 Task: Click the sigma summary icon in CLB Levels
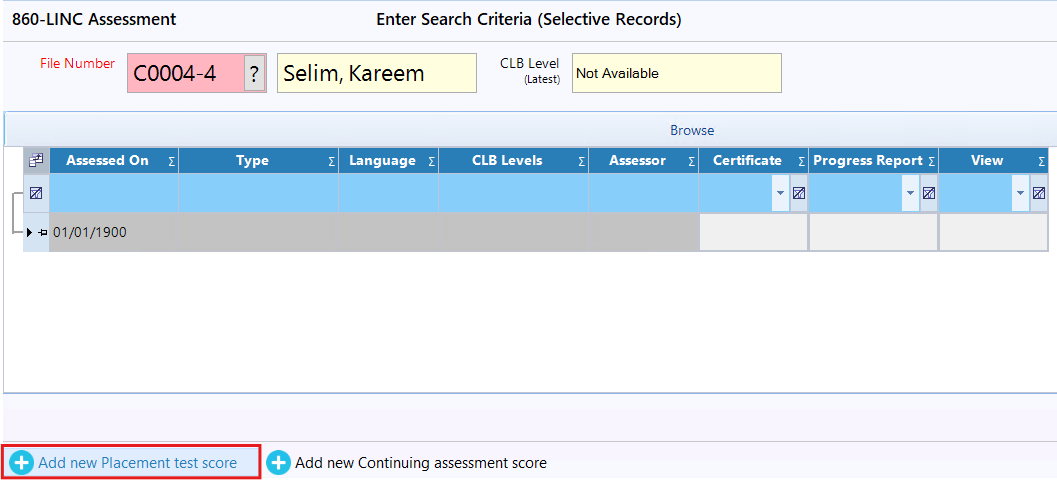581,161
